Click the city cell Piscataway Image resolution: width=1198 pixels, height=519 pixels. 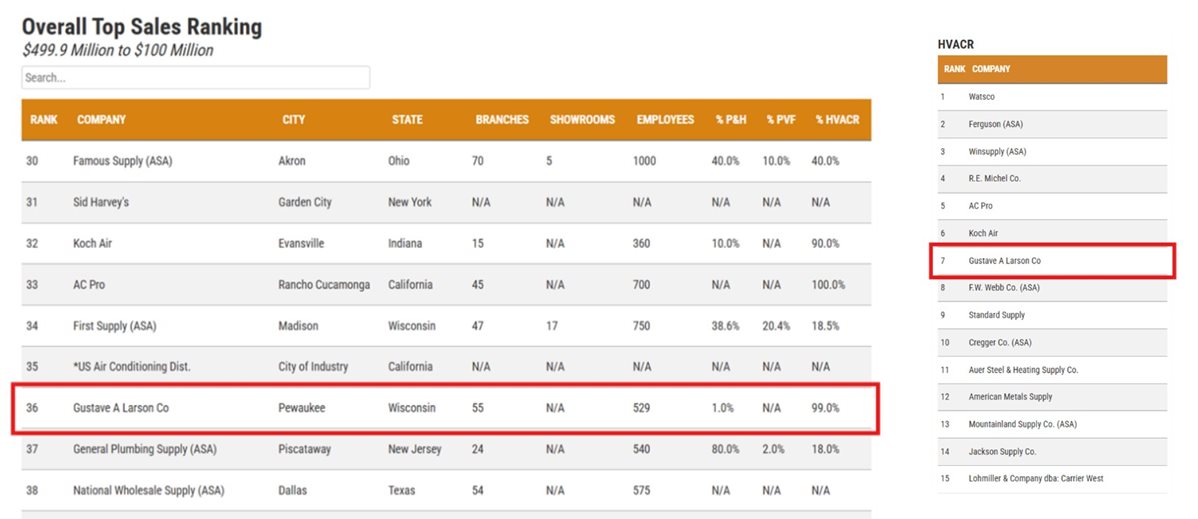(x=305, y=449)
